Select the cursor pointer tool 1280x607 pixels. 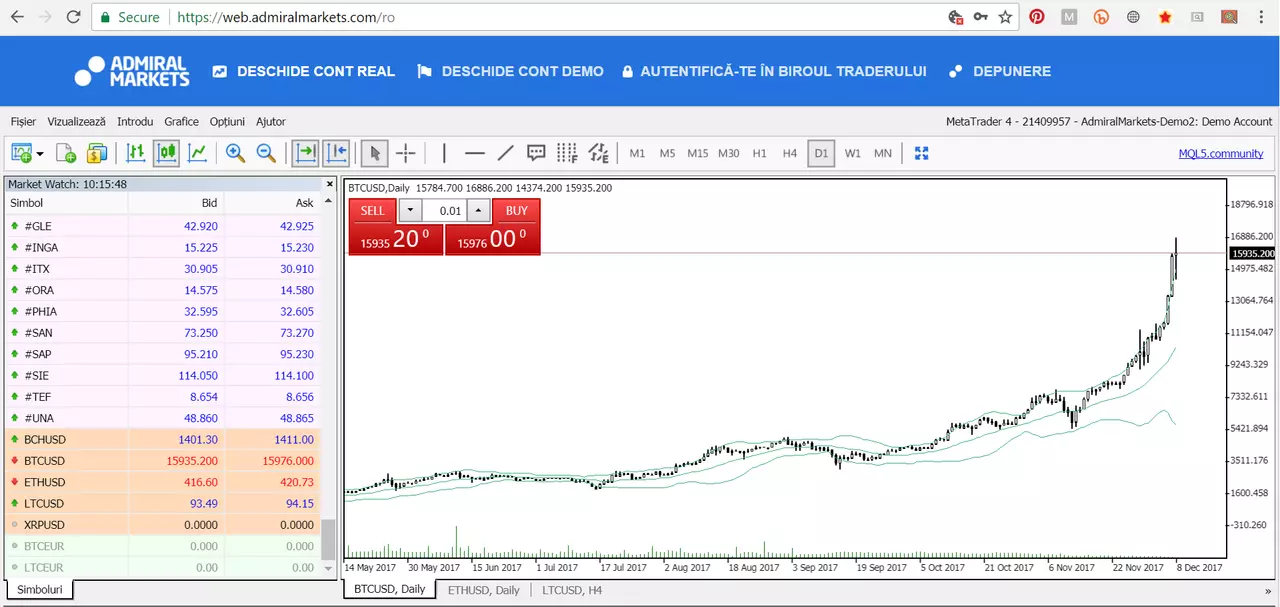(x=375, y=153)
